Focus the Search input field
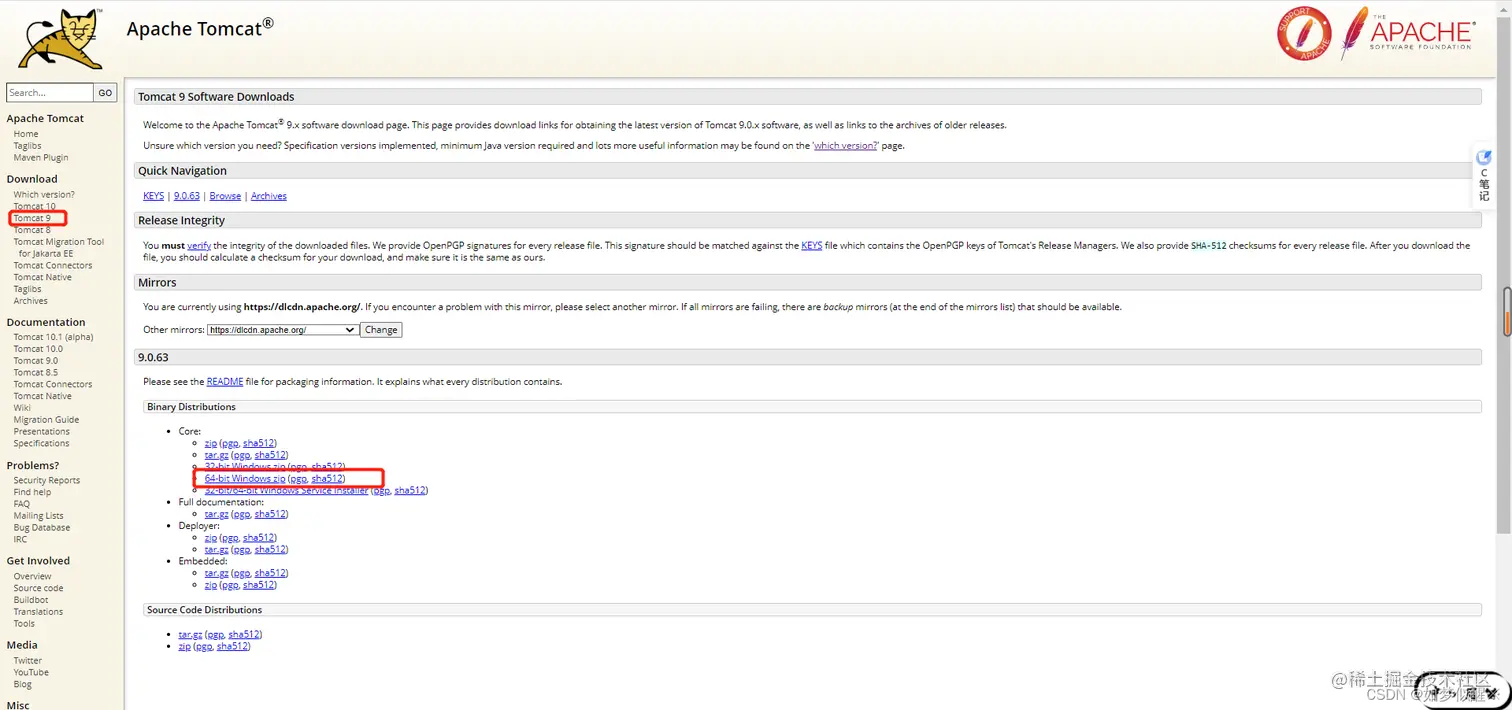Viewport: 1512px width, 710px height. point(50,93)
